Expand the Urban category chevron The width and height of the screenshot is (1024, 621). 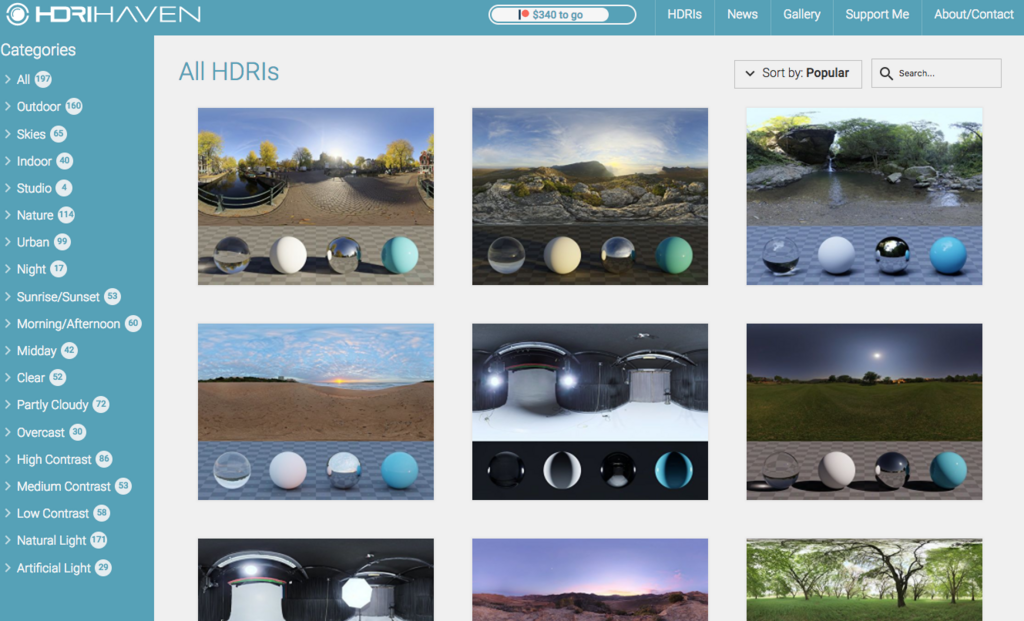pos(7,242)
